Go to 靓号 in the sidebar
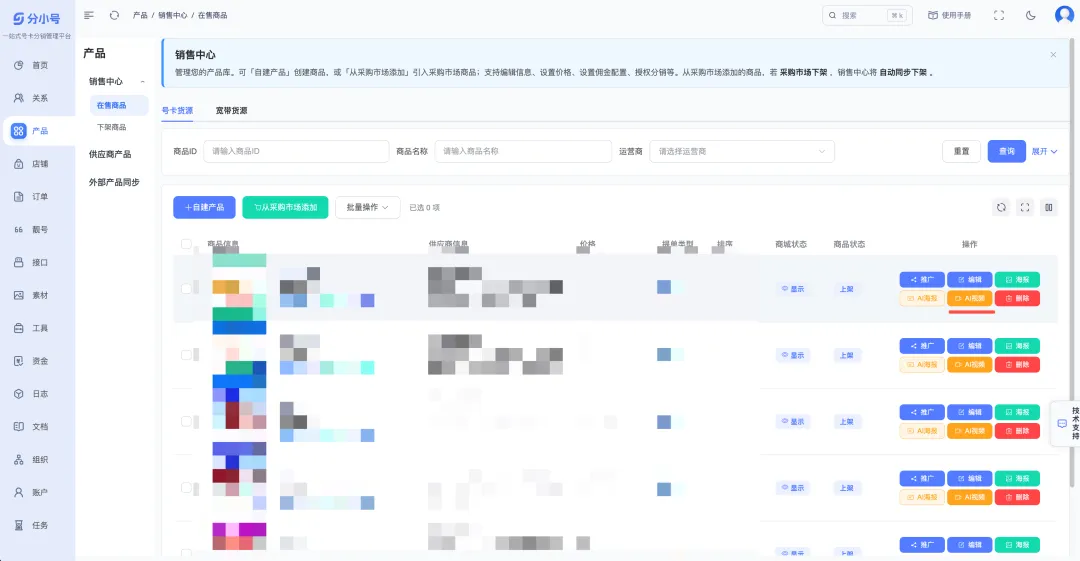The width and height of the screenshot is (1080, 561). (x=38, y=230)
